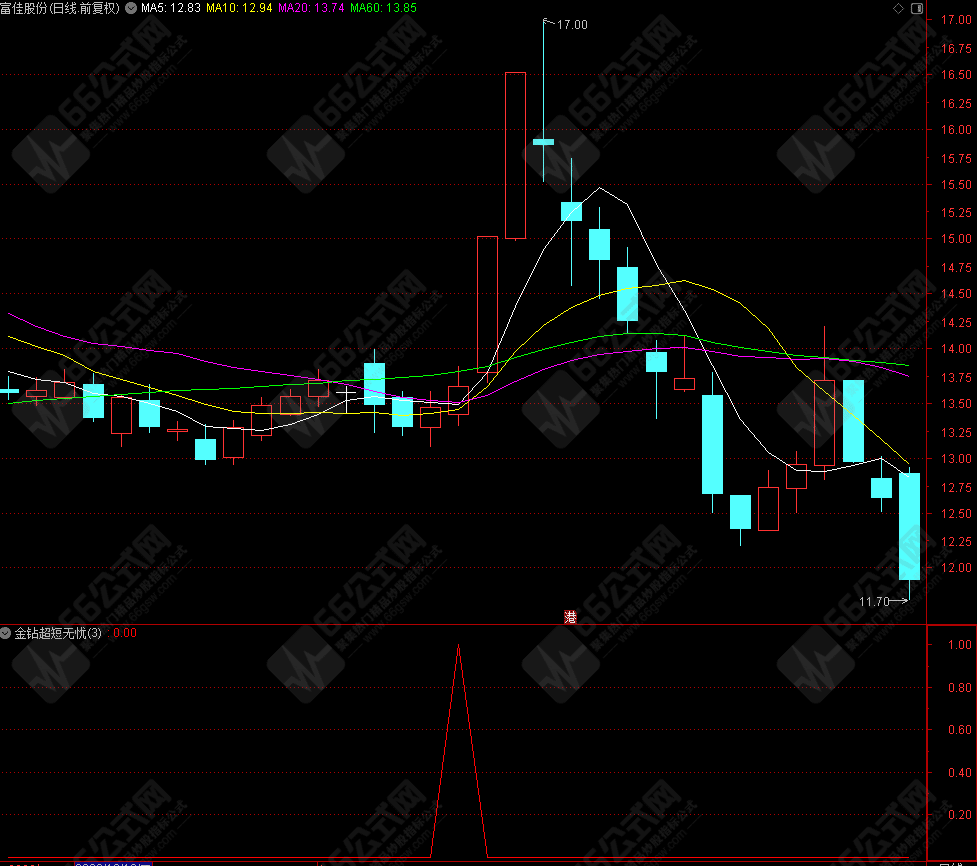Click the 11.70 low price arrow marker

(882, 601)
